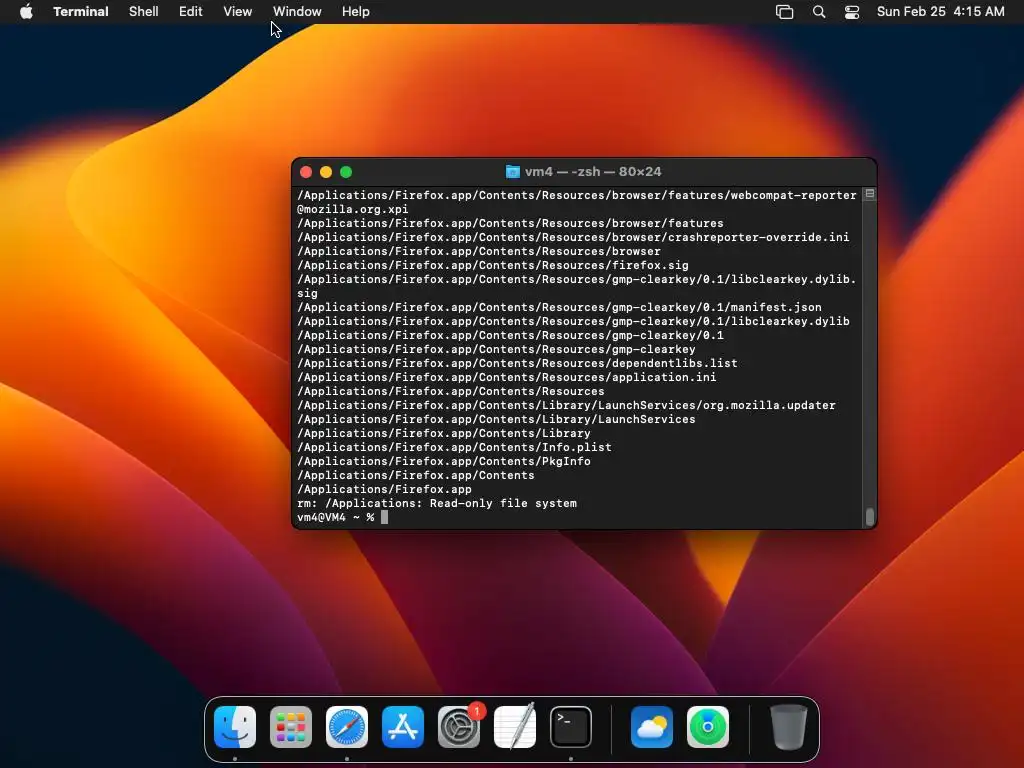Click the Contents/Library/LaunchServices line
The image size is (1024, 768).
click(x=496, y=419)
